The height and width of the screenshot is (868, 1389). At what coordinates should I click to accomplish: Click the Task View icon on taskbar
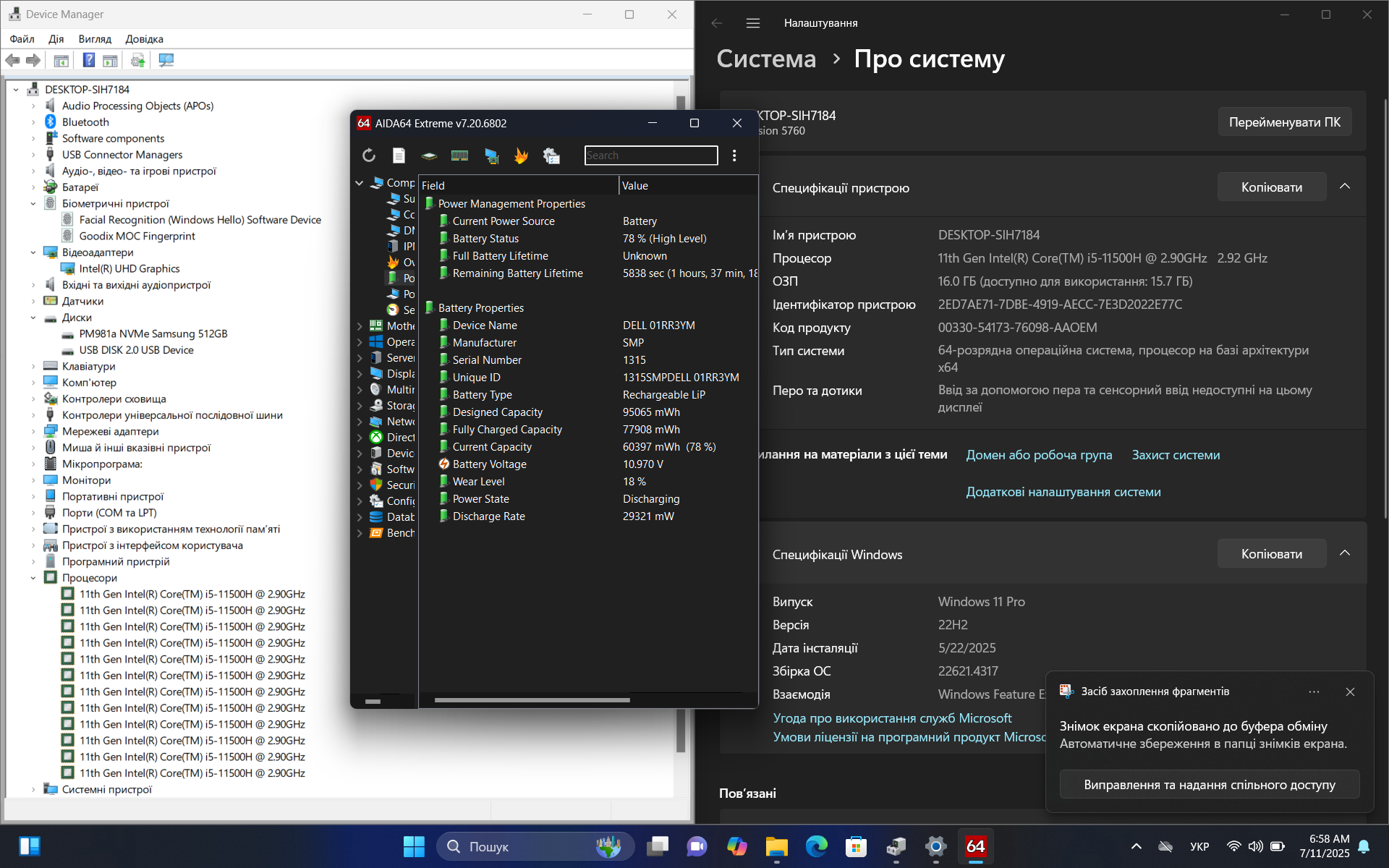pos(658,846)
